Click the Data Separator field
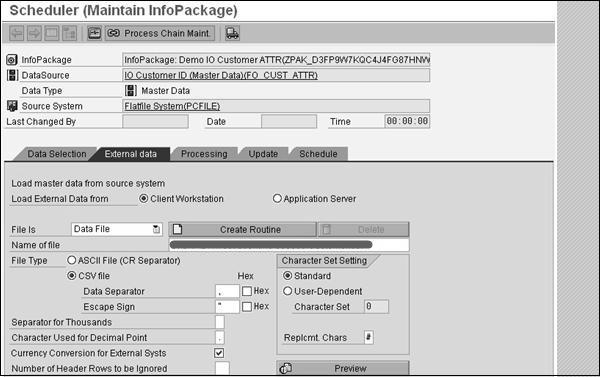 tap(227, 291)
